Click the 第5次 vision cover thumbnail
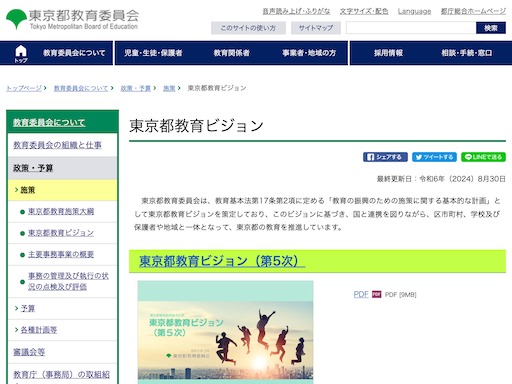Image resolution: width=512 pixels, height=384 pixels. pyautogui.click(x=225, y=332)
